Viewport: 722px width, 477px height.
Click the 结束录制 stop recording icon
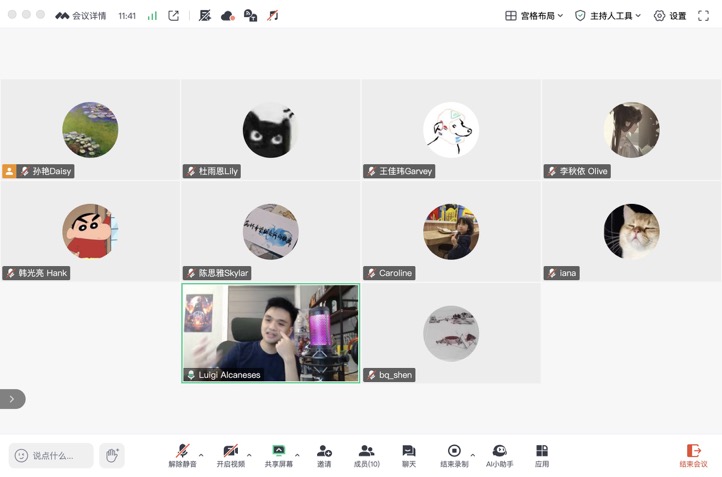454,452
